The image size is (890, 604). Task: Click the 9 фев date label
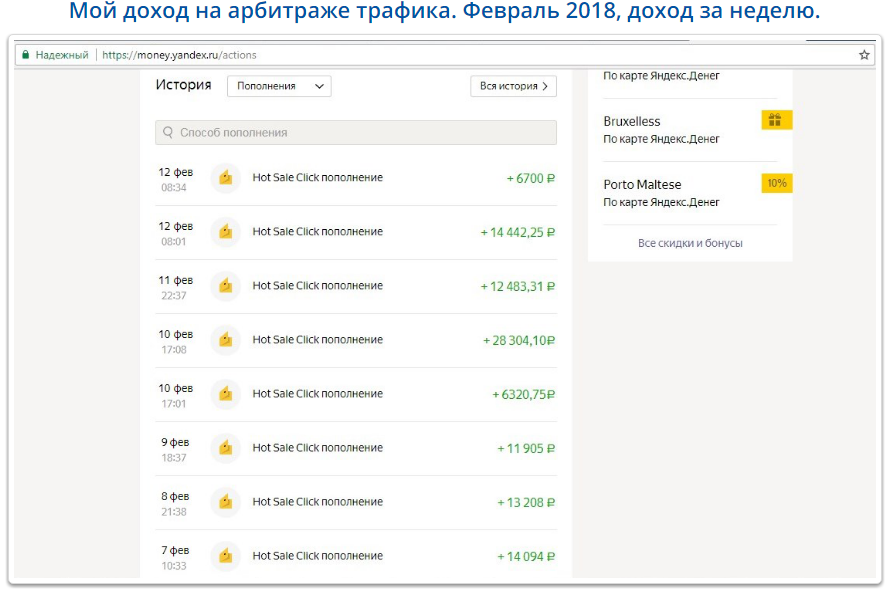[x=175, y=442]
